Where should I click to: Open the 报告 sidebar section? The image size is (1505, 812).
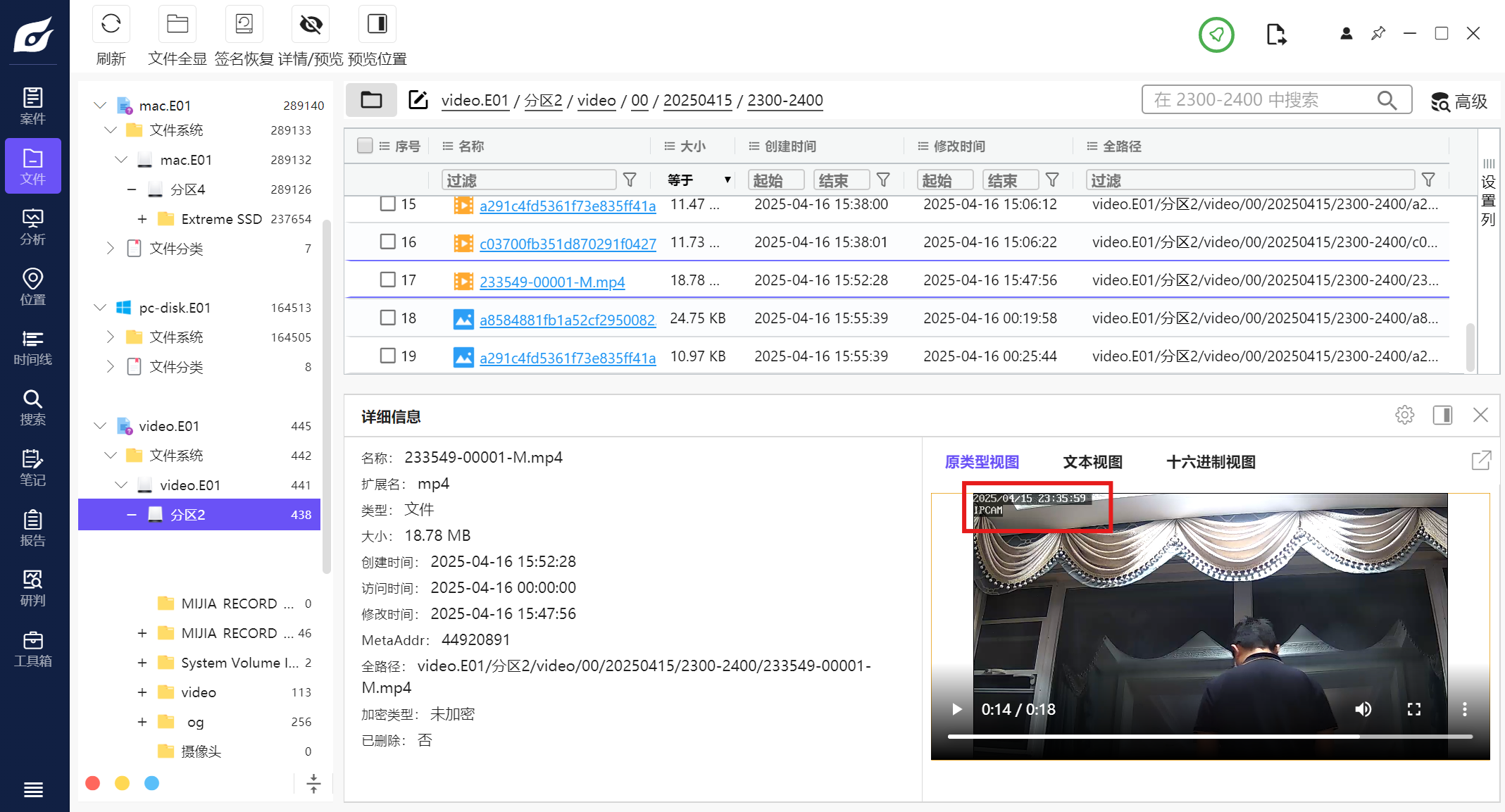(33, 528)
